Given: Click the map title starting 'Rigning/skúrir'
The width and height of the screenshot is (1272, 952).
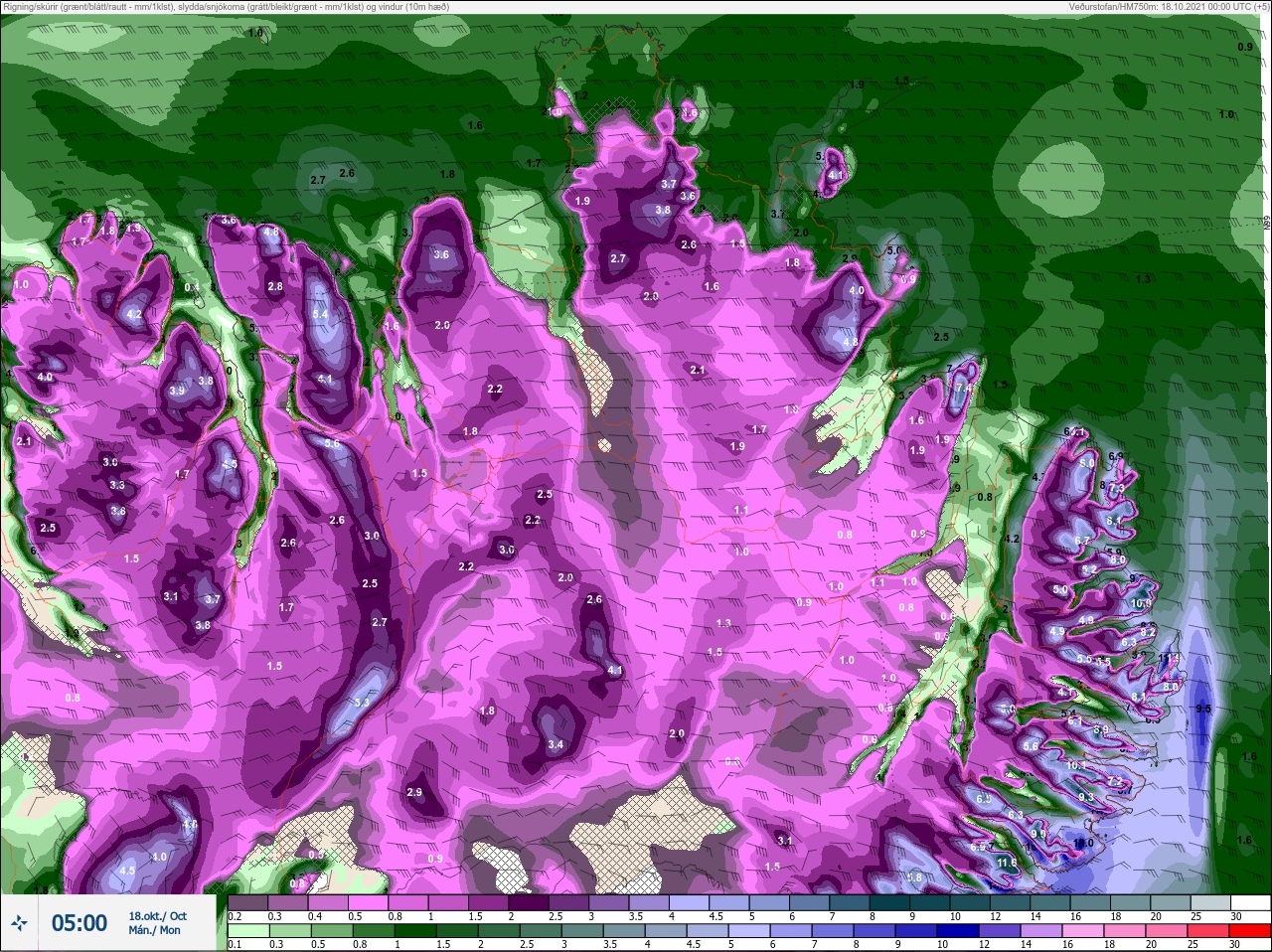Looking at the screenshot, I should coord(225,6).
